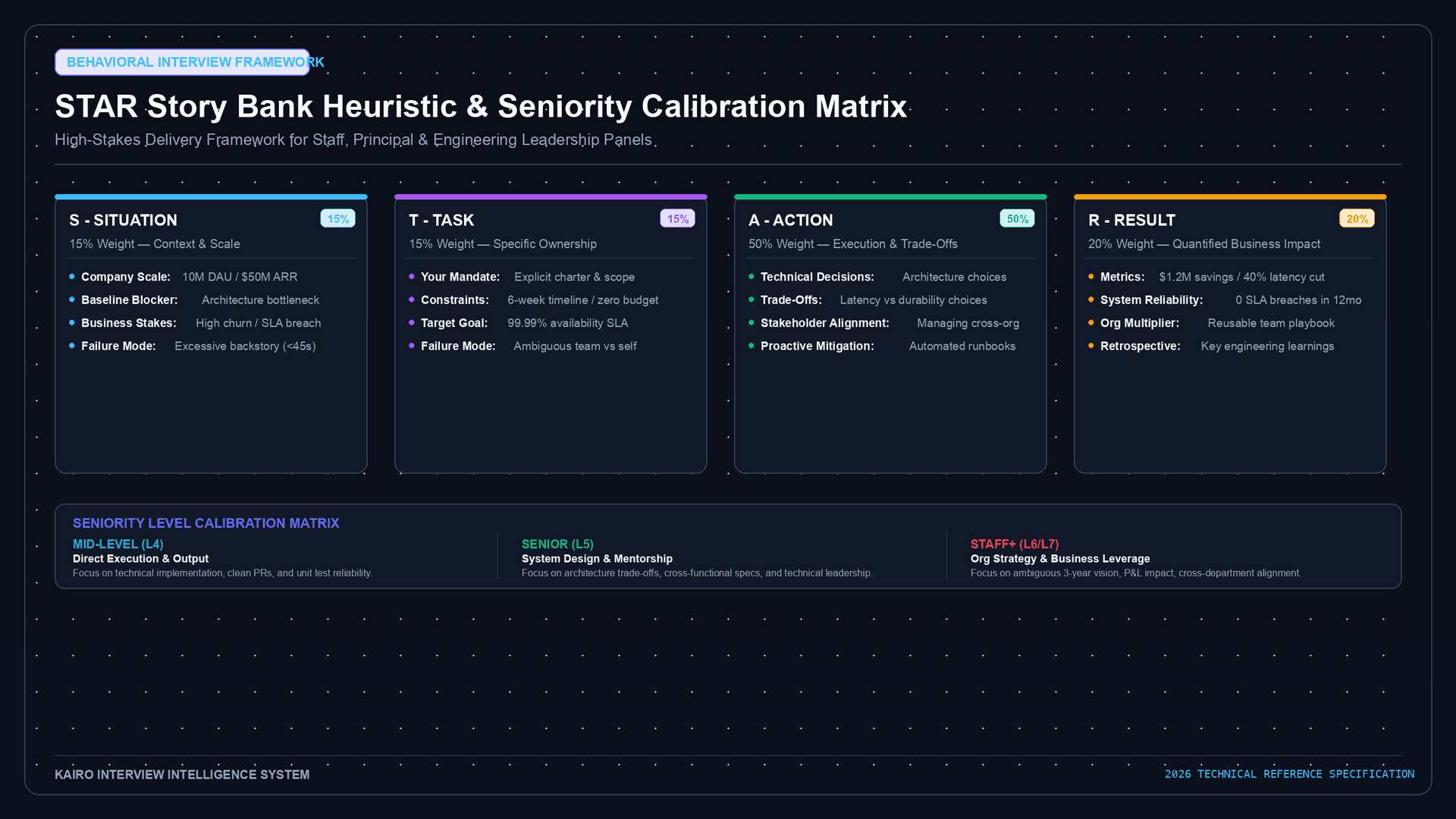Image resolution: width=1456 pixels, height=819 pixels.
Task: Click the Technical Decisions label
Action: (x=817, y=277)
